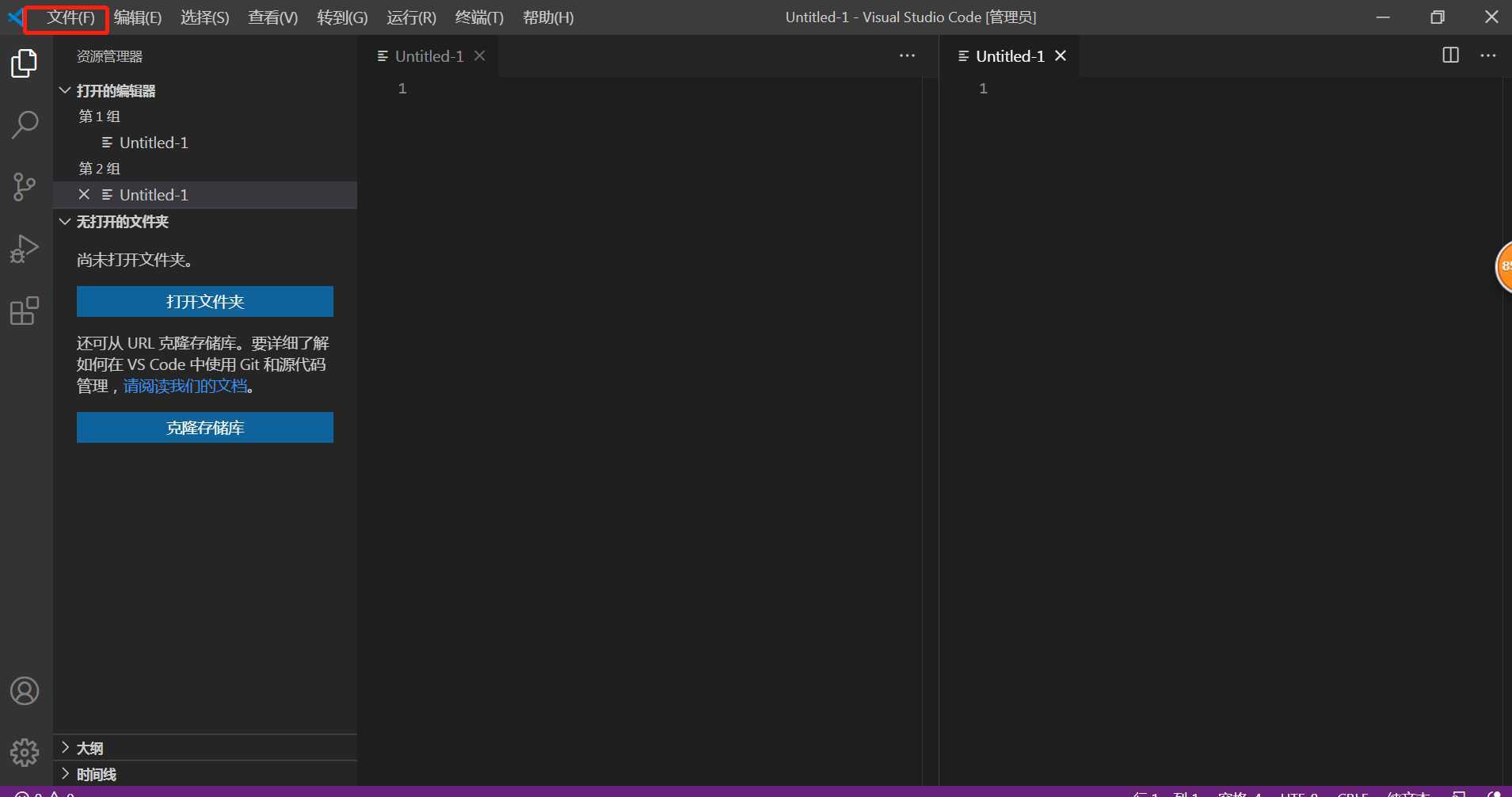Open the Manage gear icon
The image size is (1512, 797).
(x=25, y=752)
